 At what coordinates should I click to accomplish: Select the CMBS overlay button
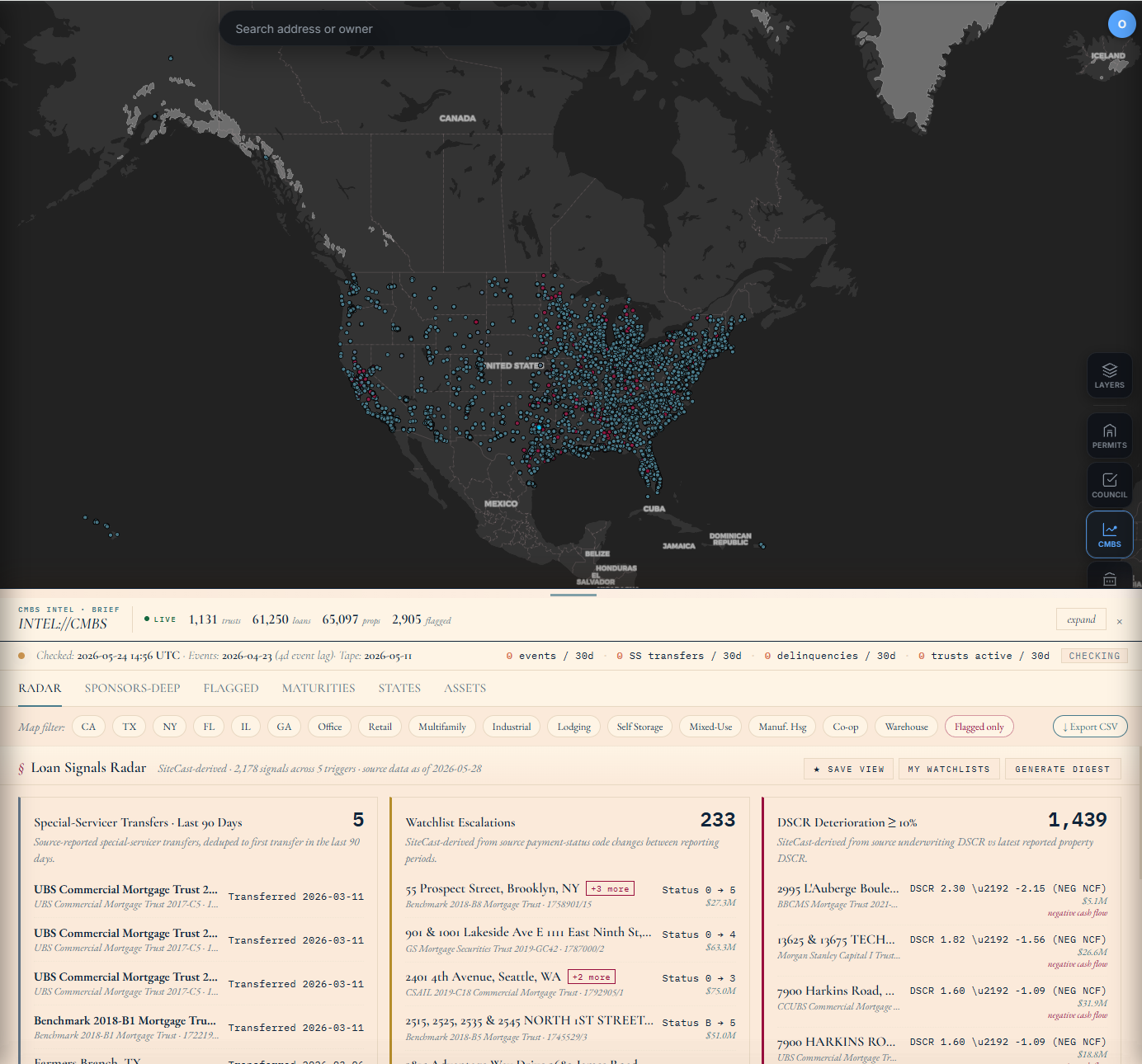(1109, 534)
